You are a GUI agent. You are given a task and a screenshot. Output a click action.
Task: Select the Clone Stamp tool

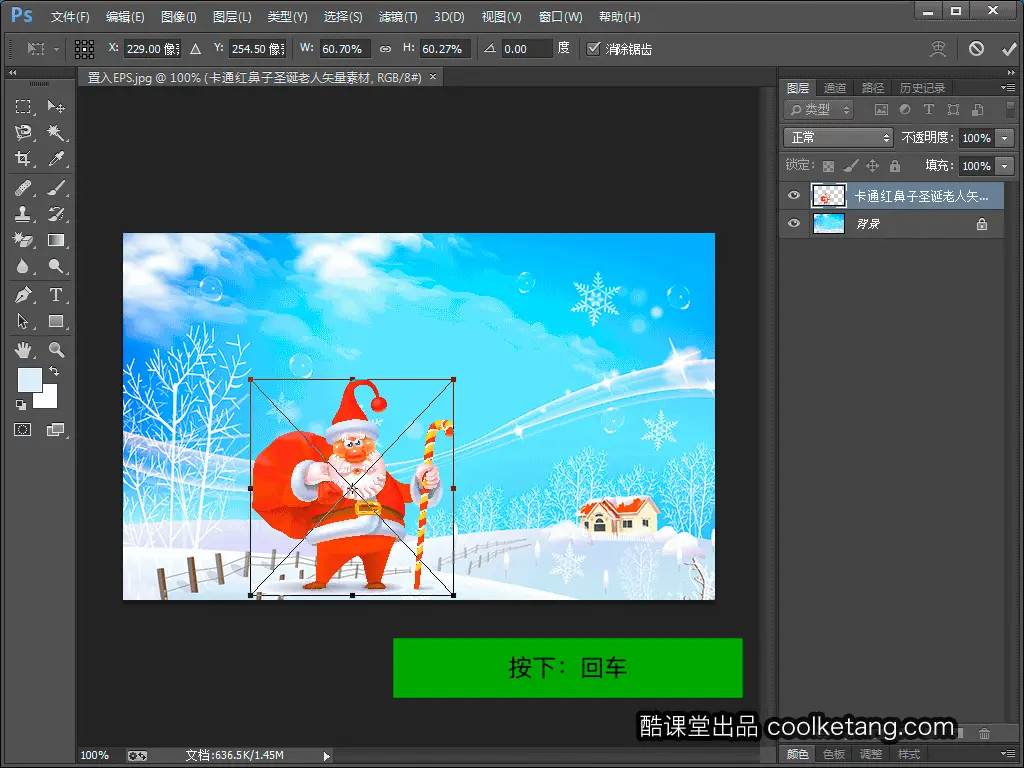coord(23,214)
